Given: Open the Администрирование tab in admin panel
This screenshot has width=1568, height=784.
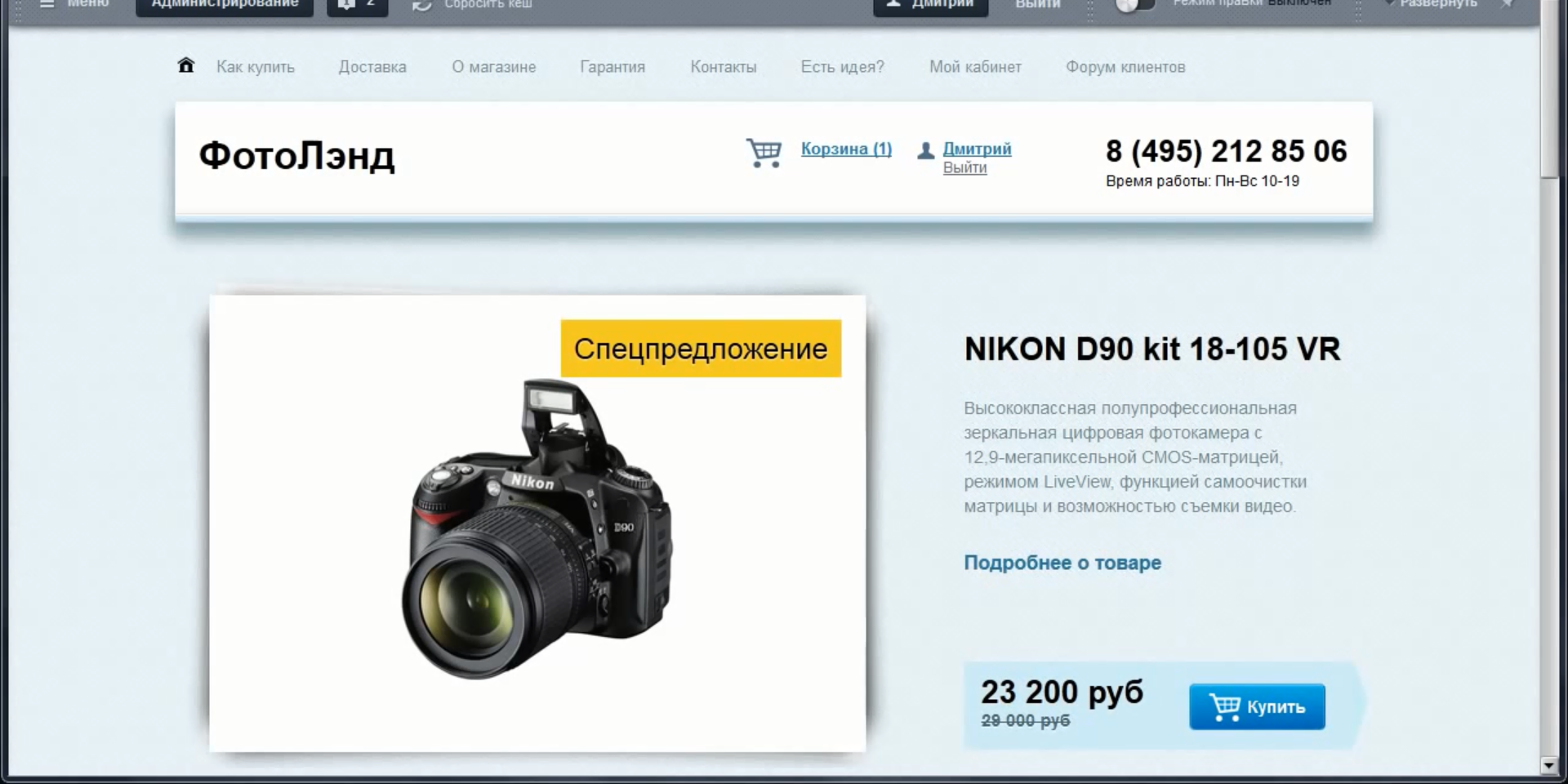Looking at the screenshot, I should click(225, 6).
